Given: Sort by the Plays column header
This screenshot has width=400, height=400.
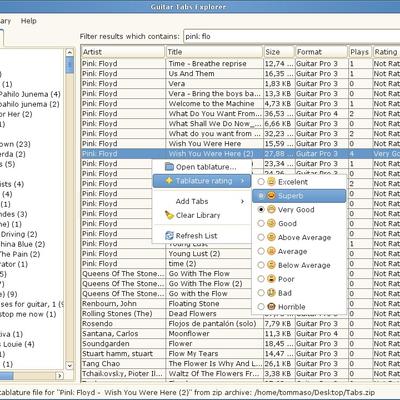Looking at the screenshot, I should (x=360, y=52).
